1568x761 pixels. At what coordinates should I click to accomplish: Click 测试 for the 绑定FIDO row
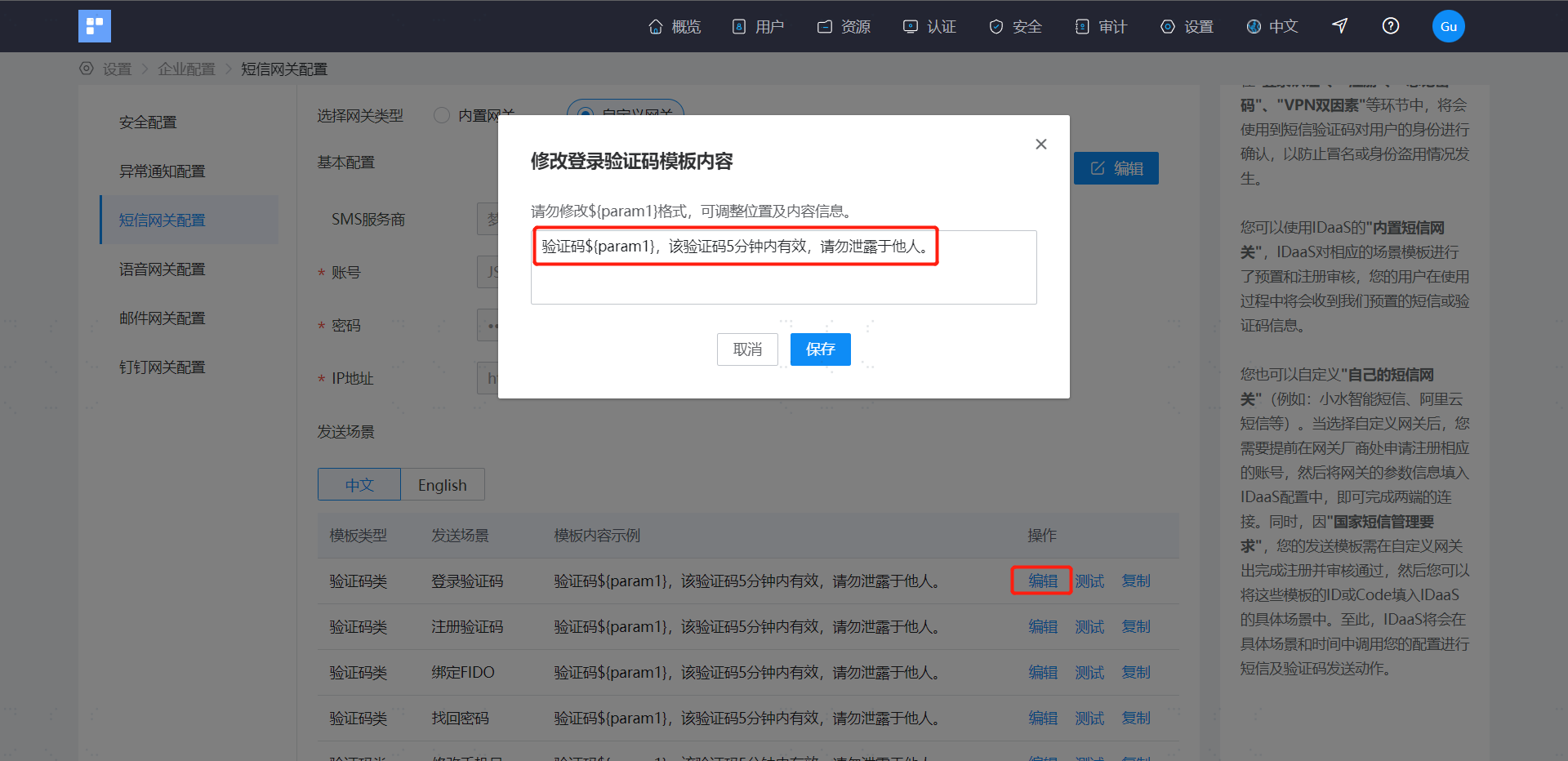point(1089,673)
